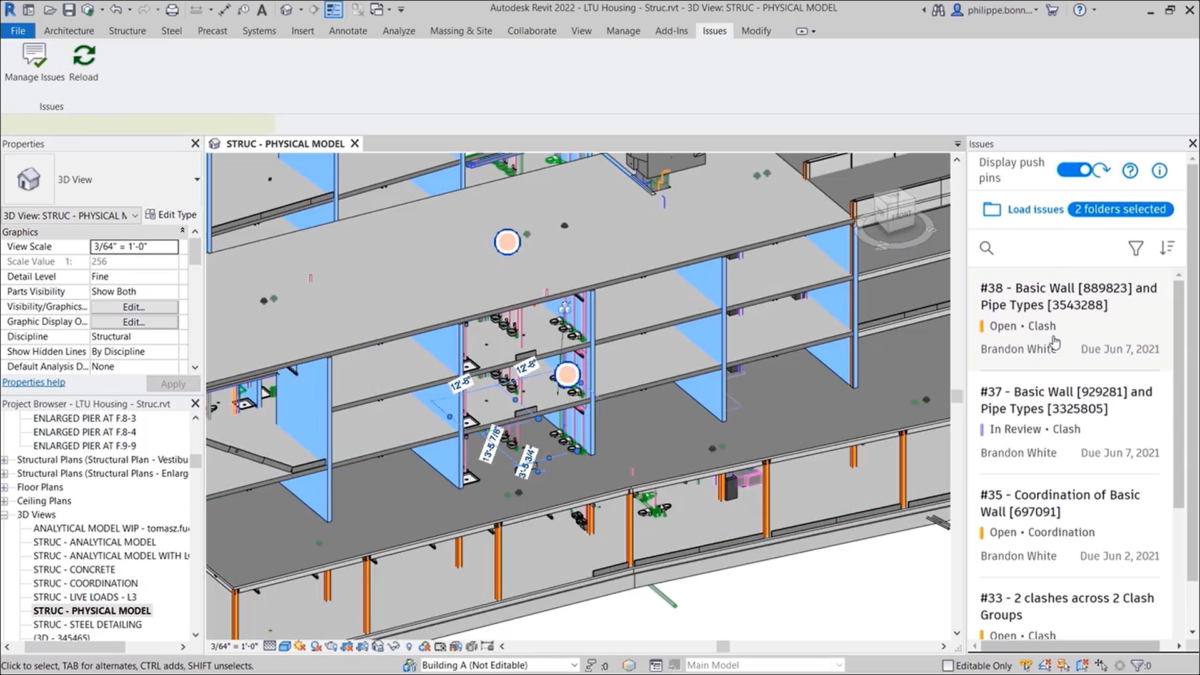Open help icon in Issues panel
The image size is (1200, 675).
pos(1130,170)
